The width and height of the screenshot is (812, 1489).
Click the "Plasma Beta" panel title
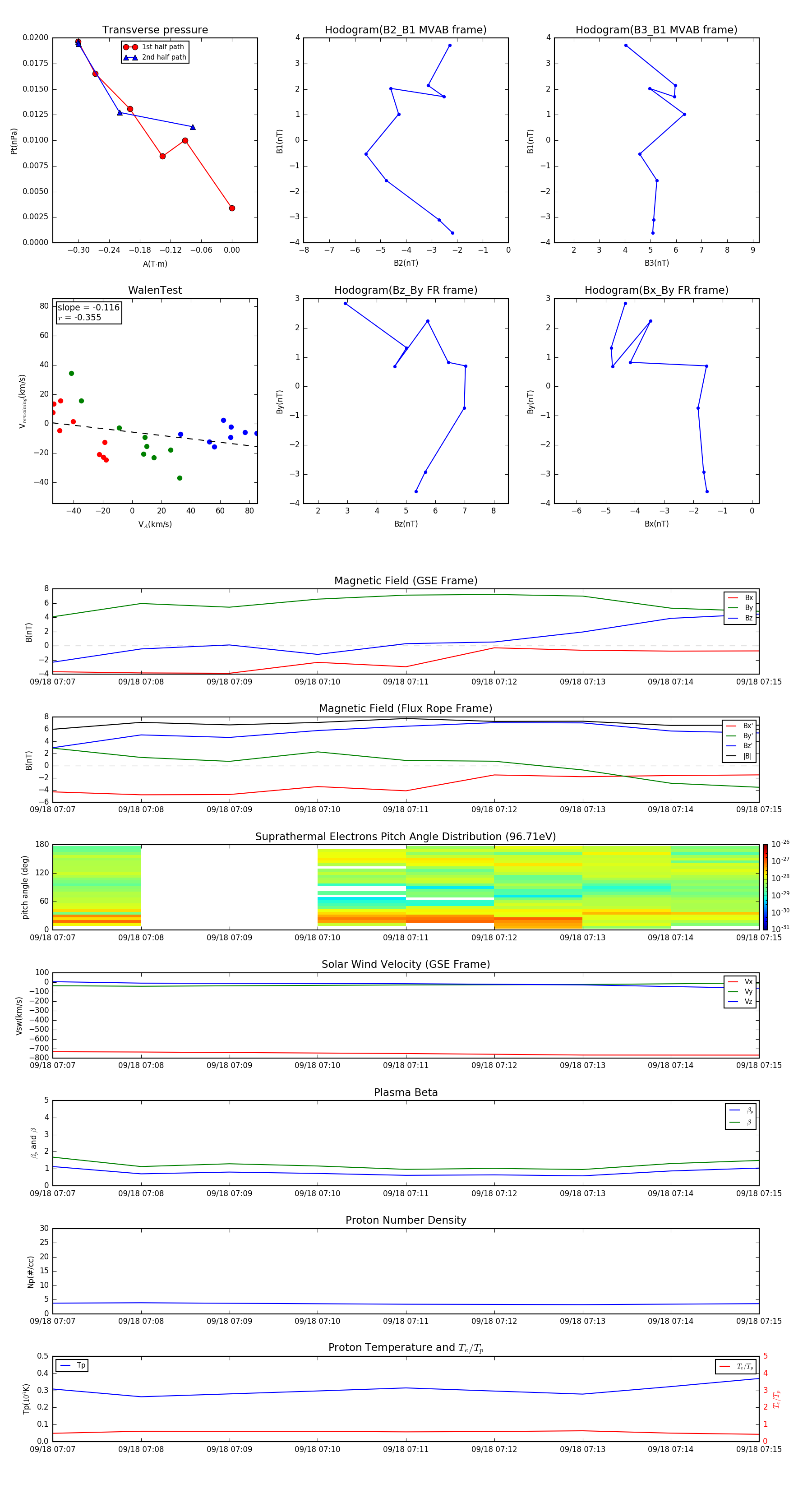tap(406, 1092)
